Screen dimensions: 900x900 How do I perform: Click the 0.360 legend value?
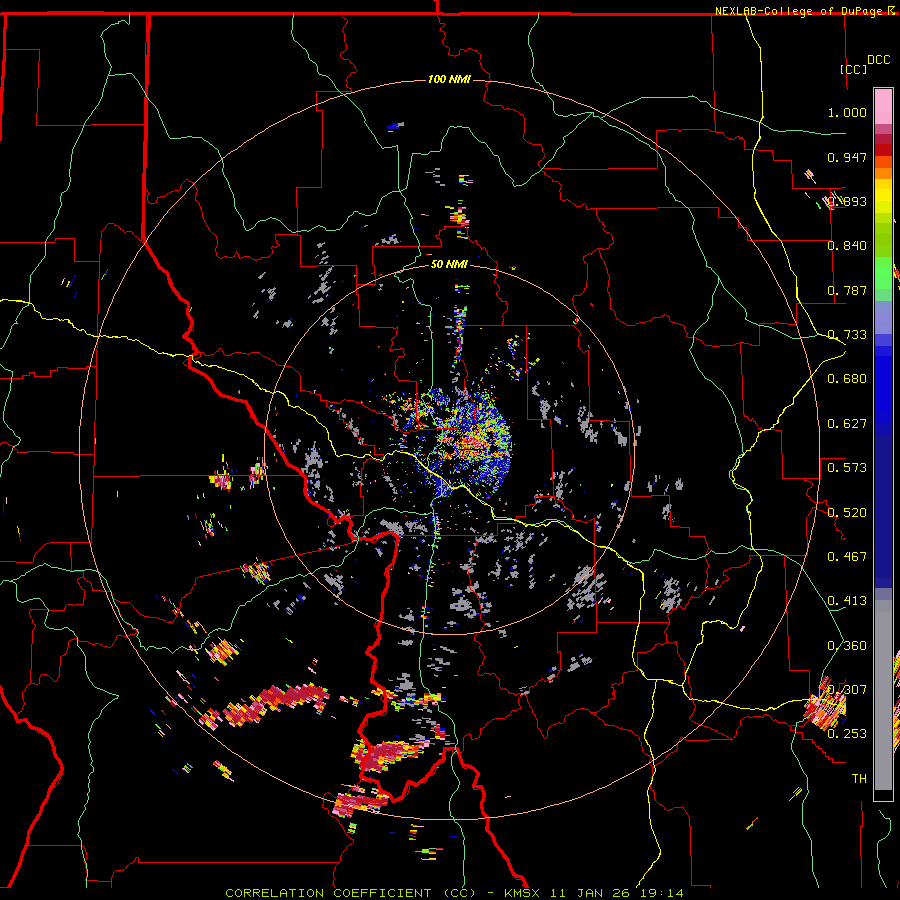point(847,646)
